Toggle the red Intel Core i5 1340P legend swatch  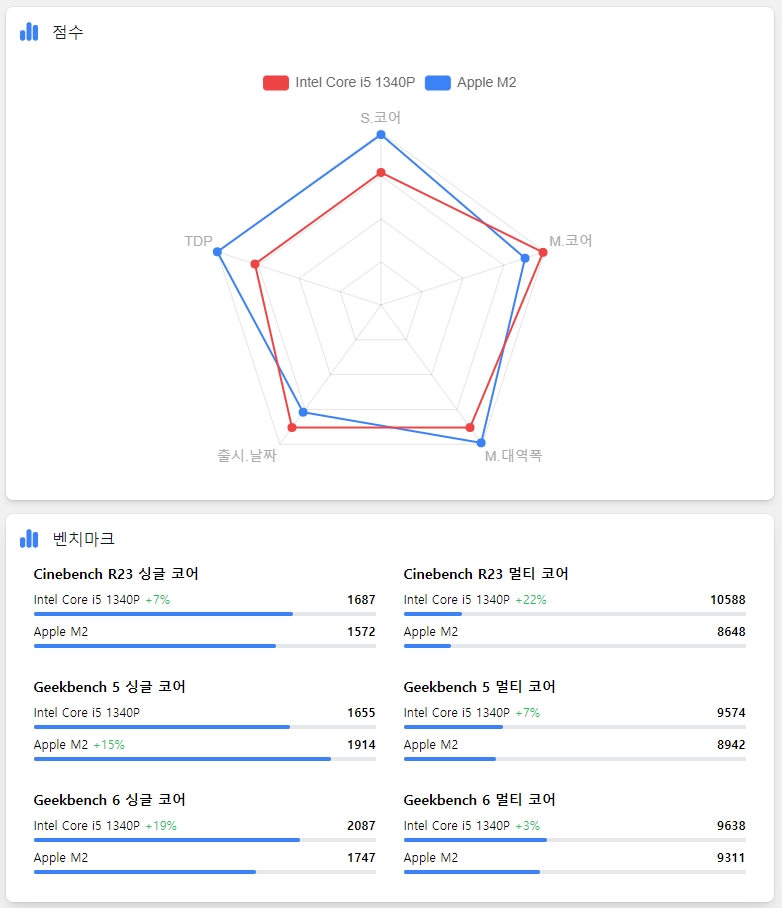pyautogui.click(x=276, y=83)
